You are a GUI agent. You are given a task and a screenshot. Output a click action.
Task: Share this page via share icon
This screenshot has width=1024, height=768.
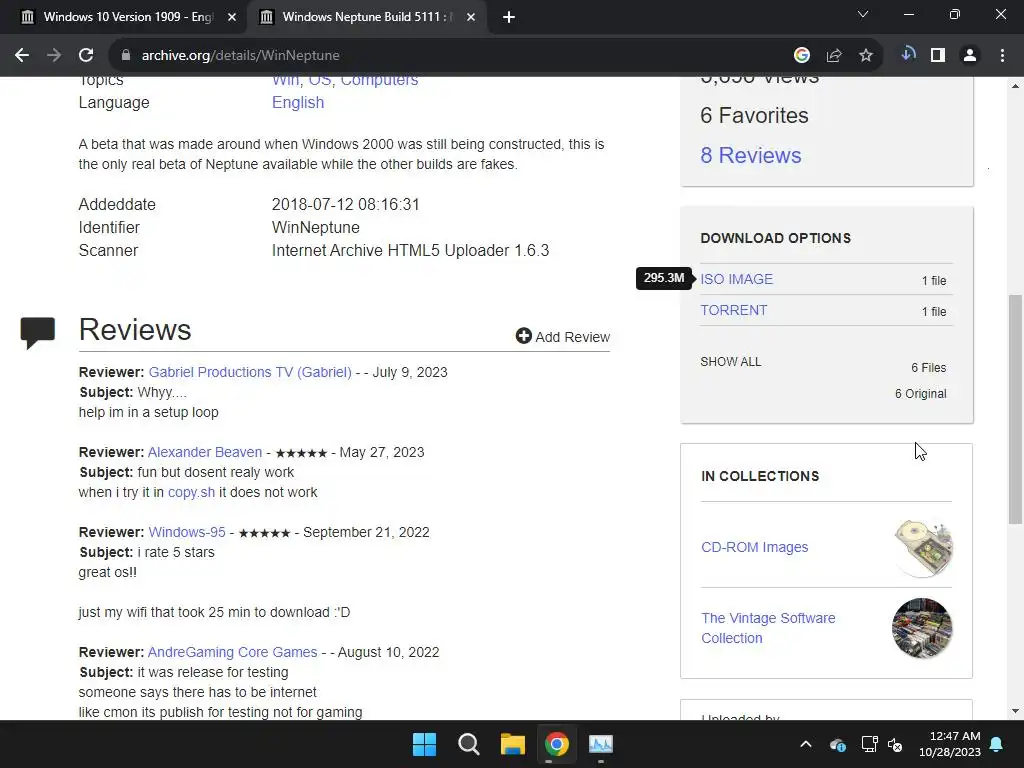(834, 56)
